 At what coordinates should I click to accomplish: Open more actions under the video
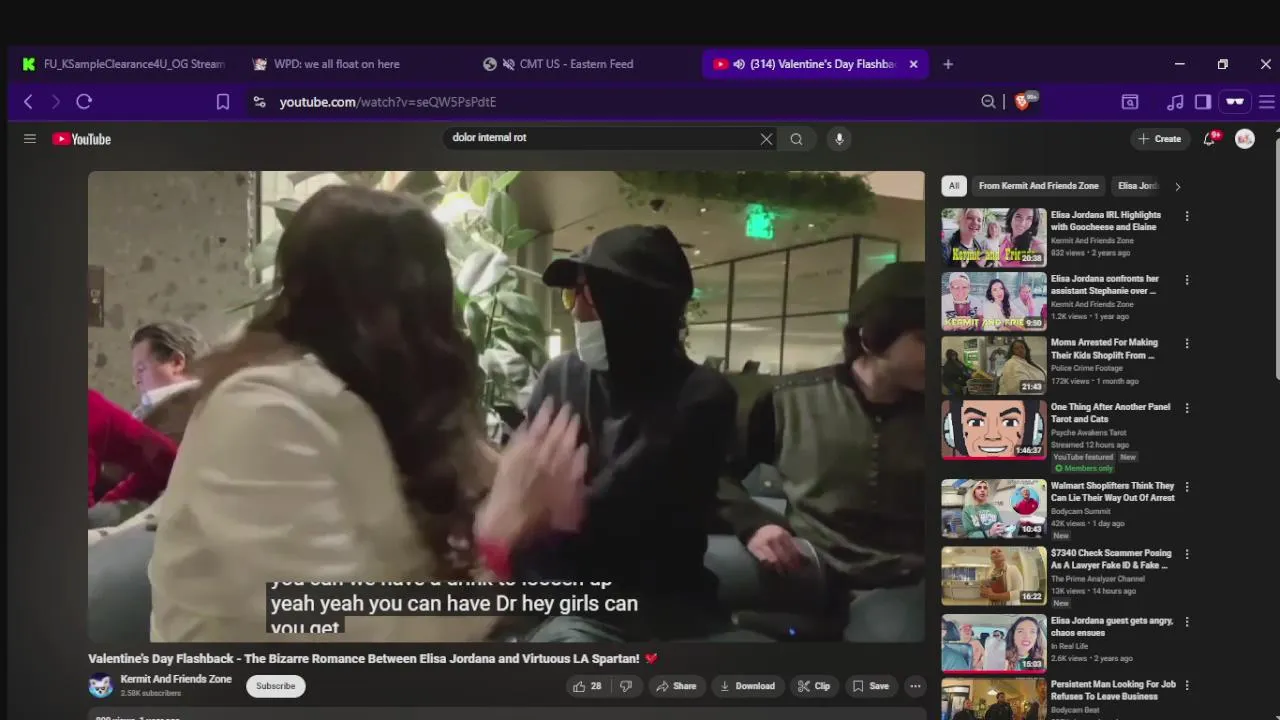[x=915, y=686]
